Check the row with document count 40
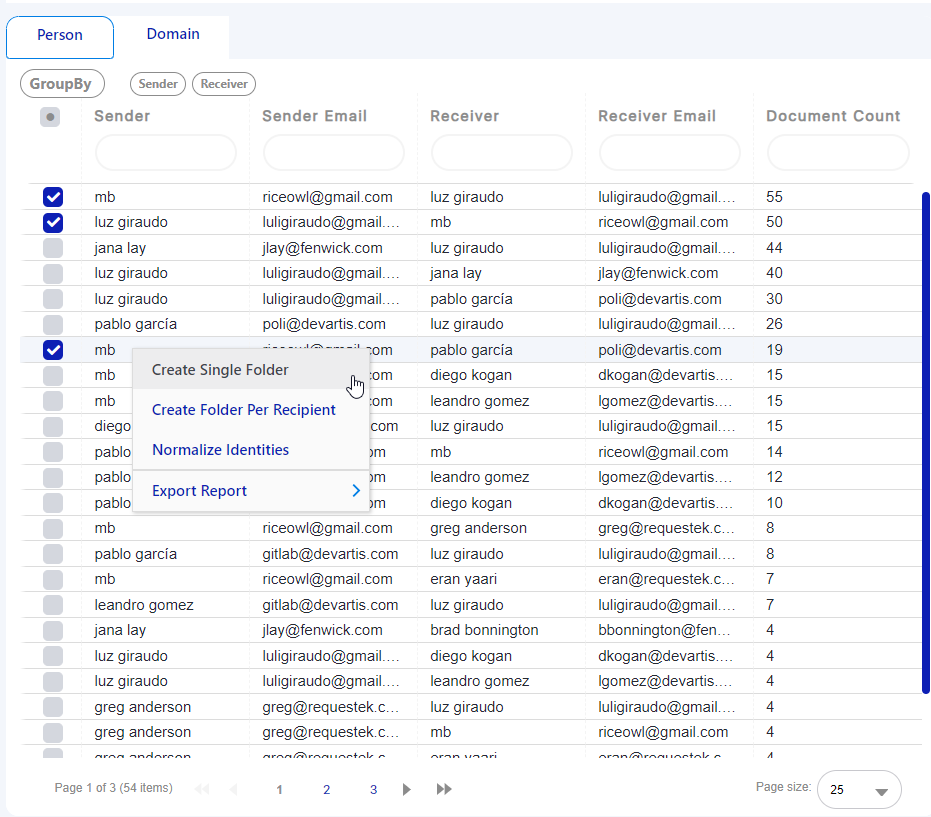This screenshot has height=817, width=931. (x=53, y=273)
